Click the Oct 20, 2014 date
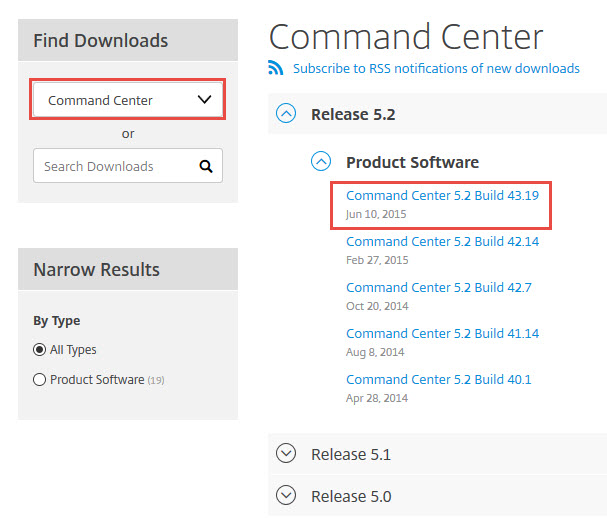This screenshot has width=607, height=518. click(x=377, y=306)
